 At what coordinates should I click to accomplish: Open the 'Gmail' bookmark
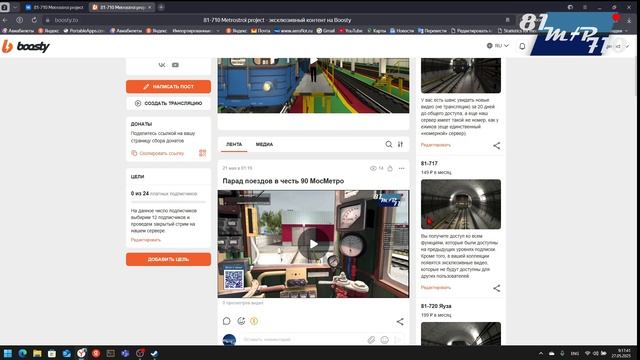tap(325, 31)
